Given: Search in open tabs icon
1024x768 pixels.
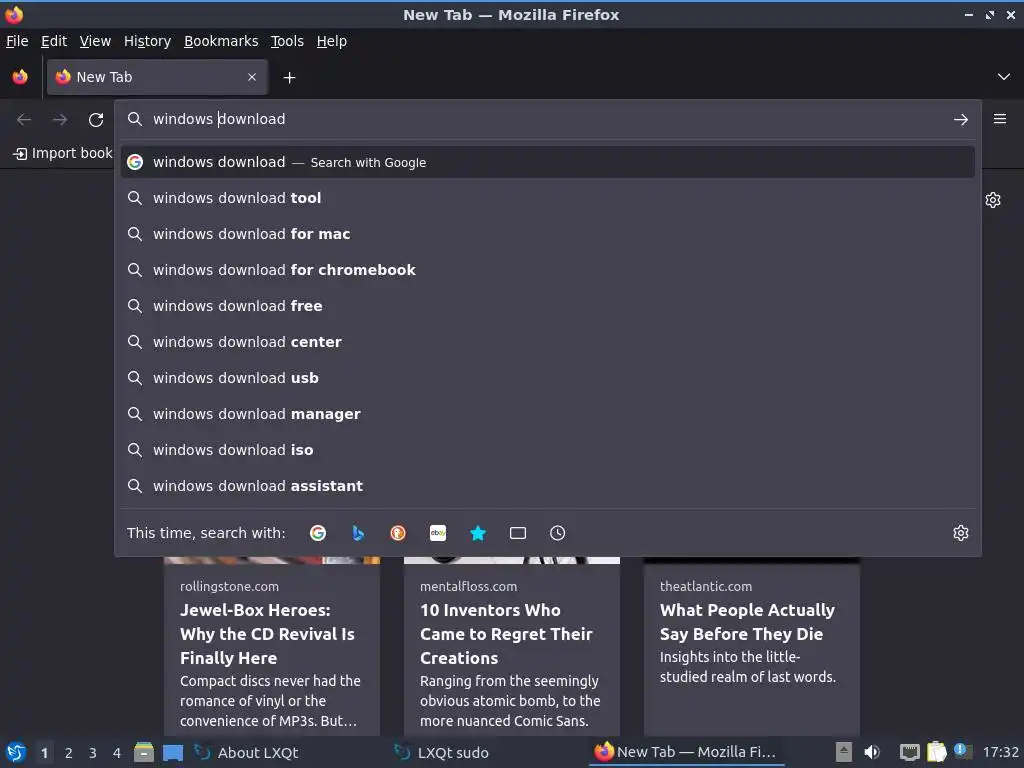Looking at the screenshot, I should pos(518,533).
